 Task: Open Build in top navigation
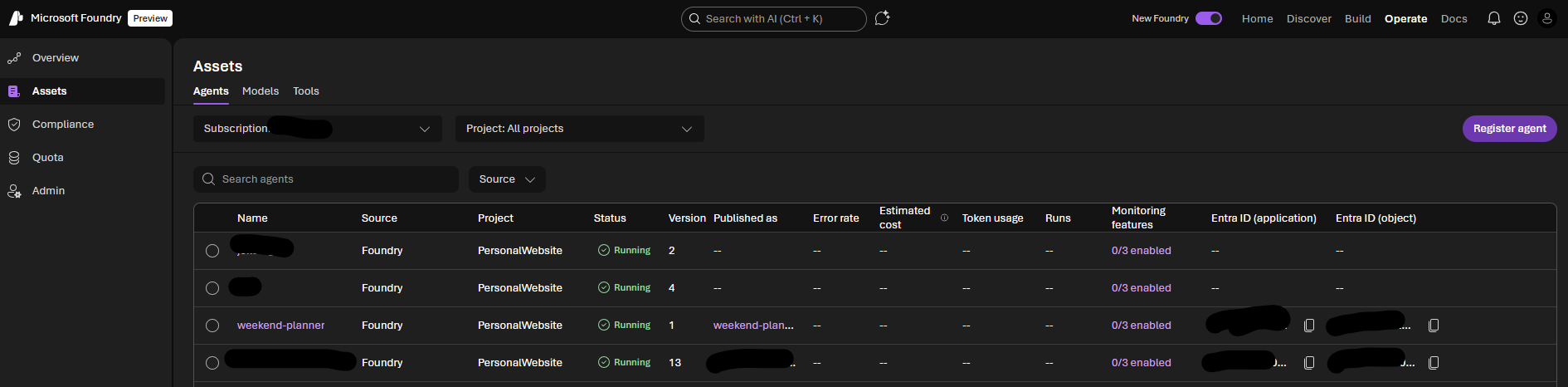click(x=1358, y=18)
